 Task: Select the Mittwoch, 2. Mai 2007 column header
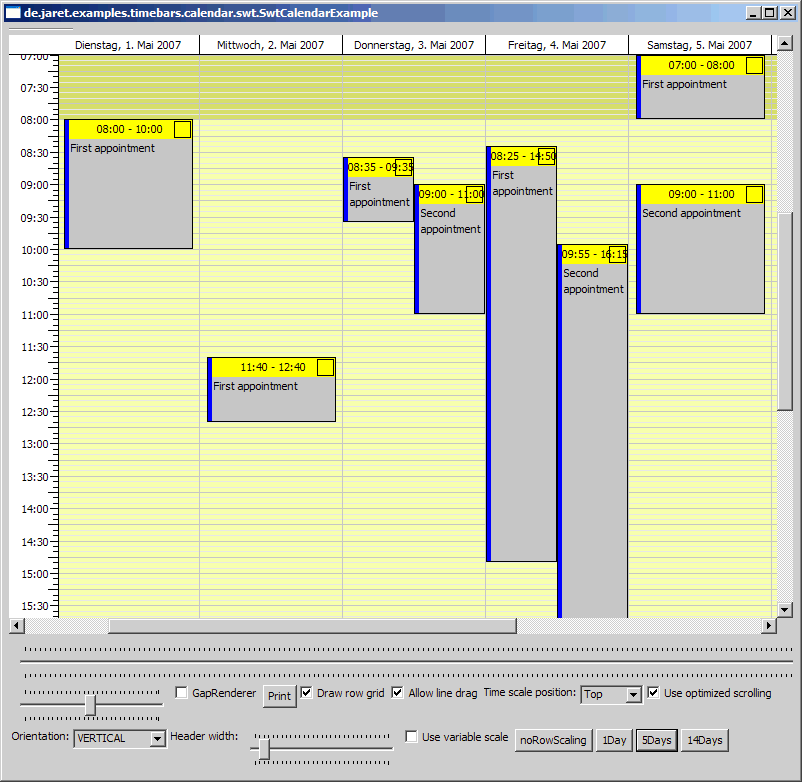[271, 45]
